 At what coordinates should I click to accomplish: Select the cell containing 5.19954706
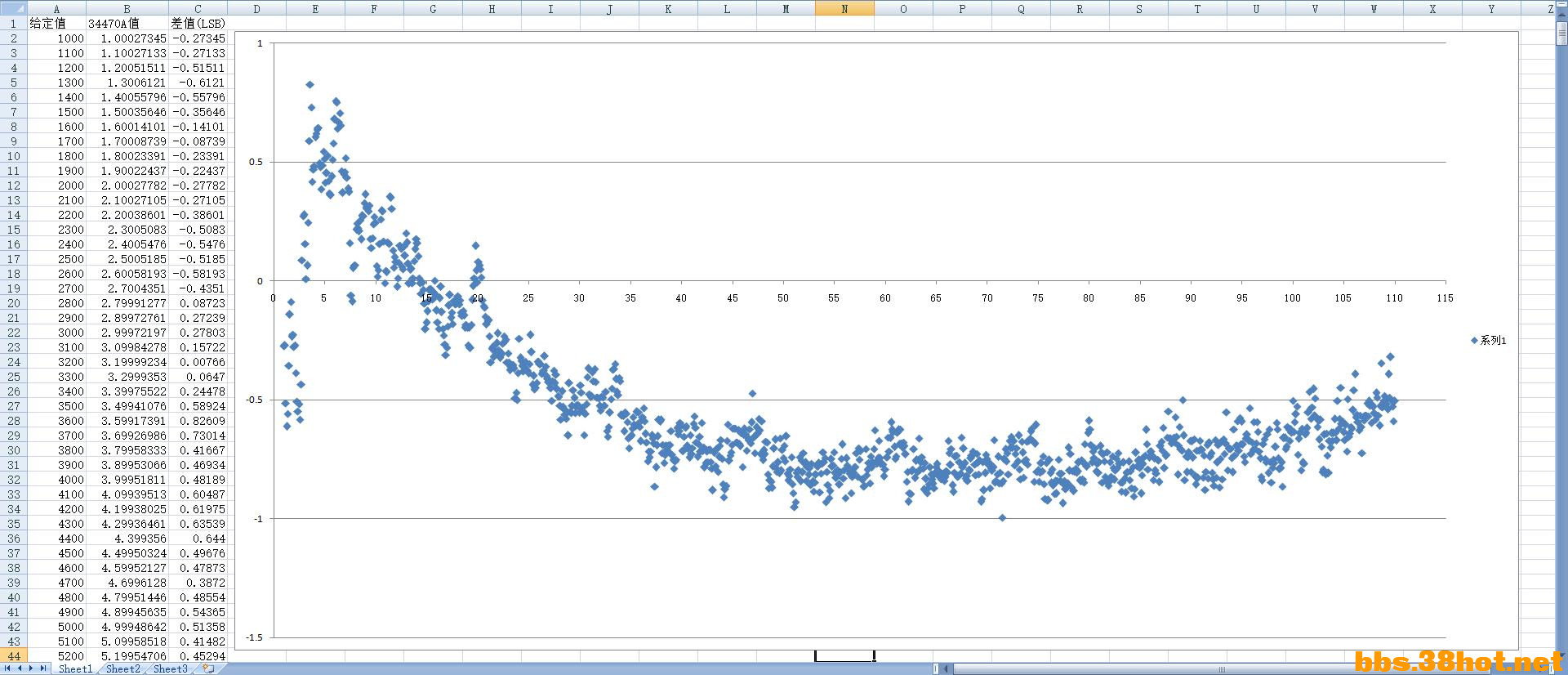127,655
